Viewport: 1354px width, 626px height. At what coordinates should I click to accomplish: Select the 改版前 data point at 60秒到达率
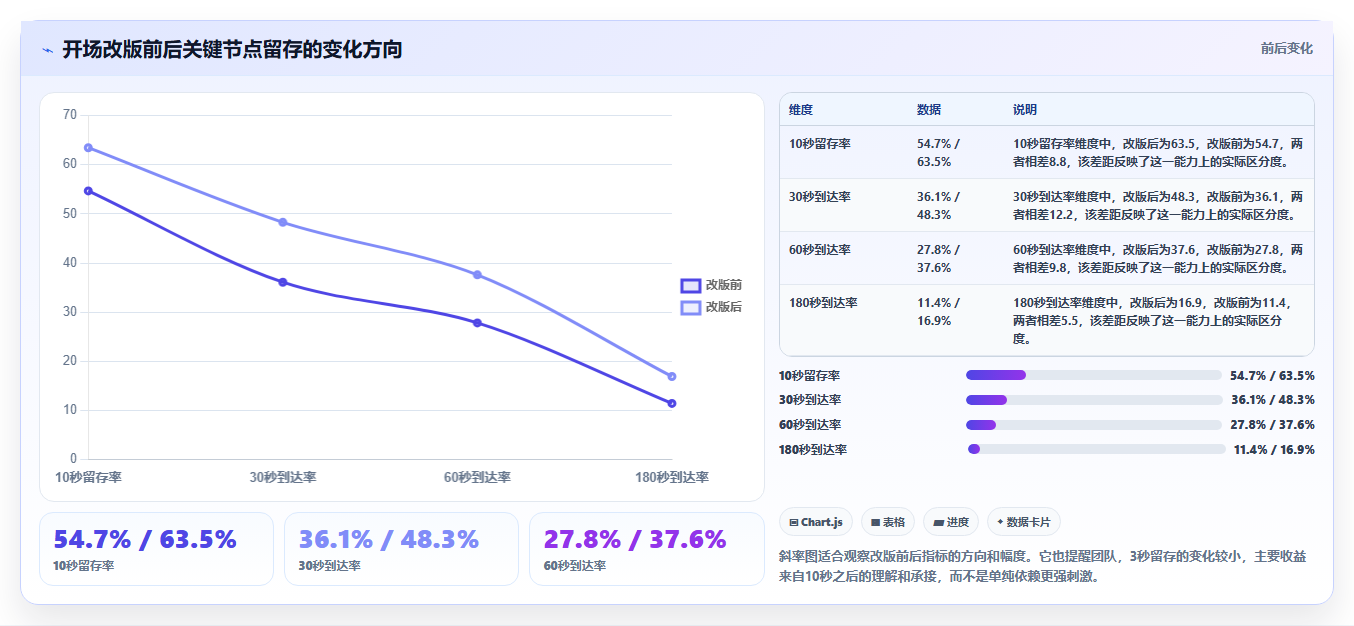[477, 323]
